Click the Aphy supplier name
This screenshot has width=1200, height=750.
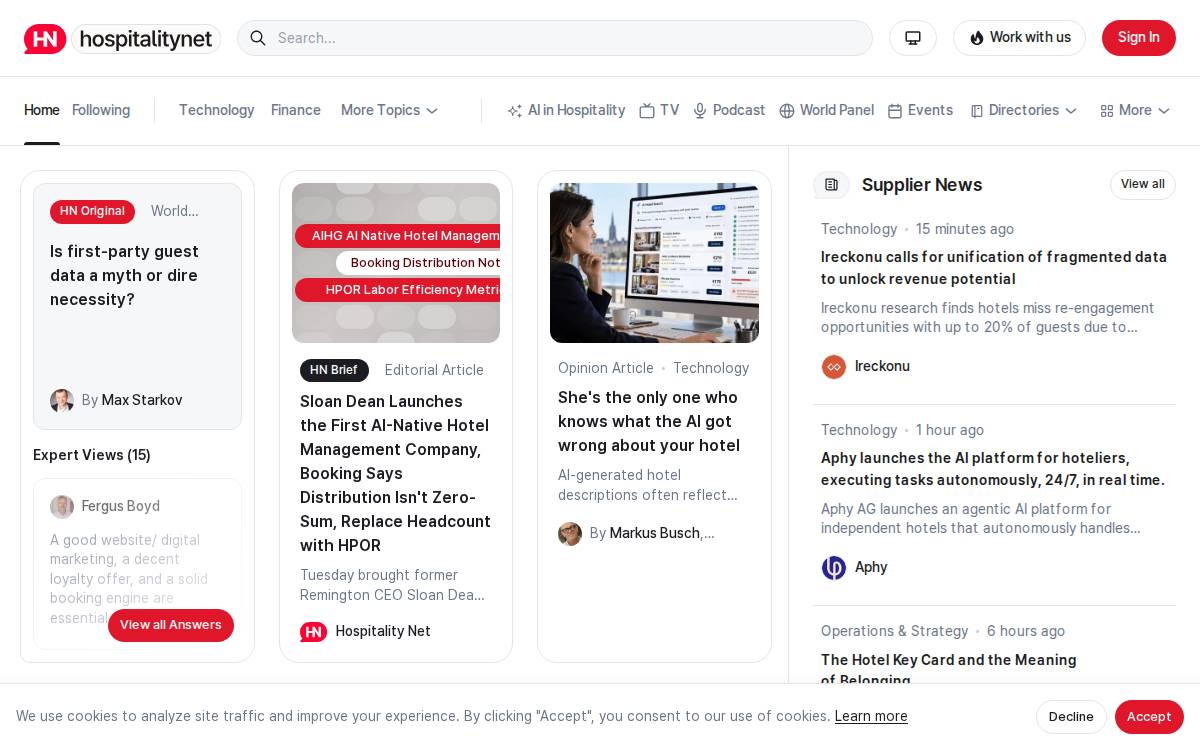tap(871, 568)
